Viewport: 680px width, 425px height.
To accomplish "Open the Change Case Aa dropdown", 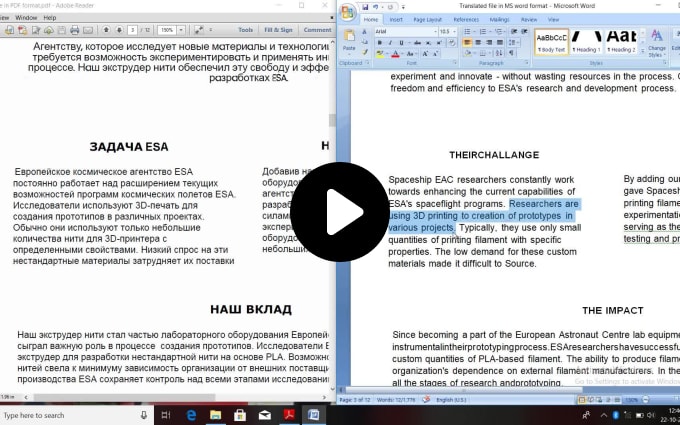I will (x=411, y=54).
